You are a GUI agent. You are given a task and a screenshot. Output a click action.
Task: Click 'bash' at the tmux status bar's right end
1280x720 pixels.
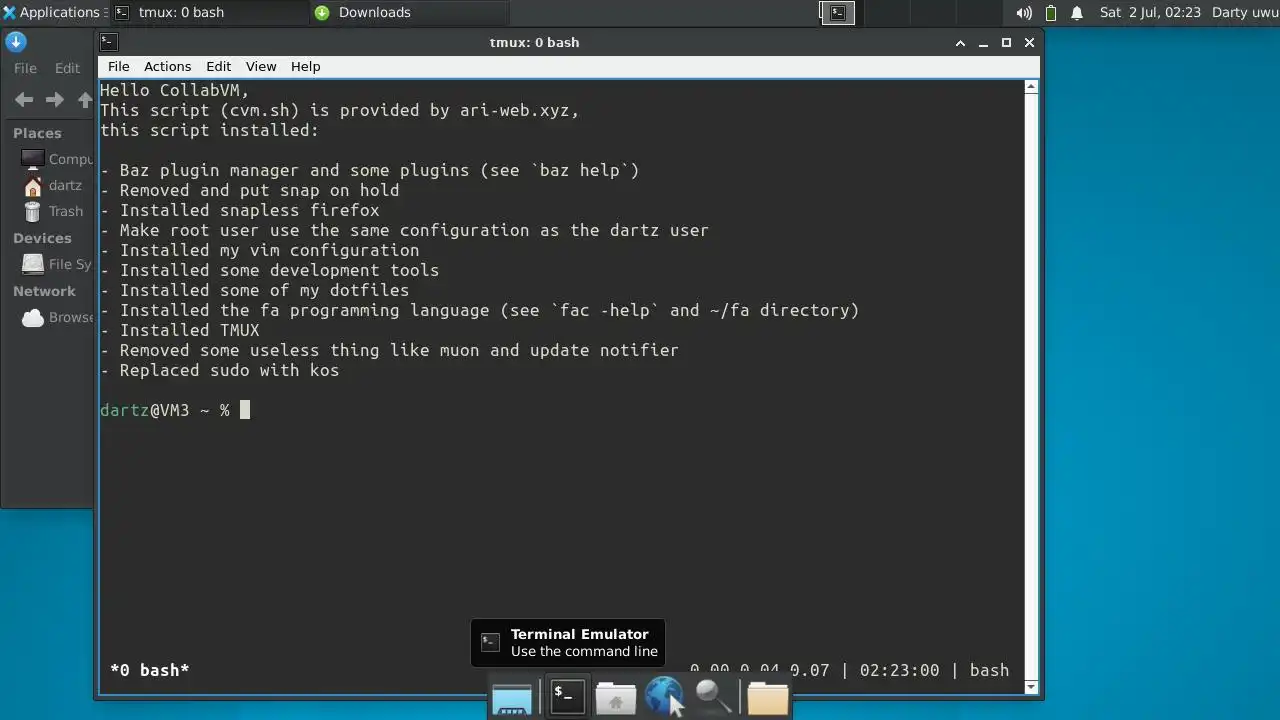click(989, 670)
